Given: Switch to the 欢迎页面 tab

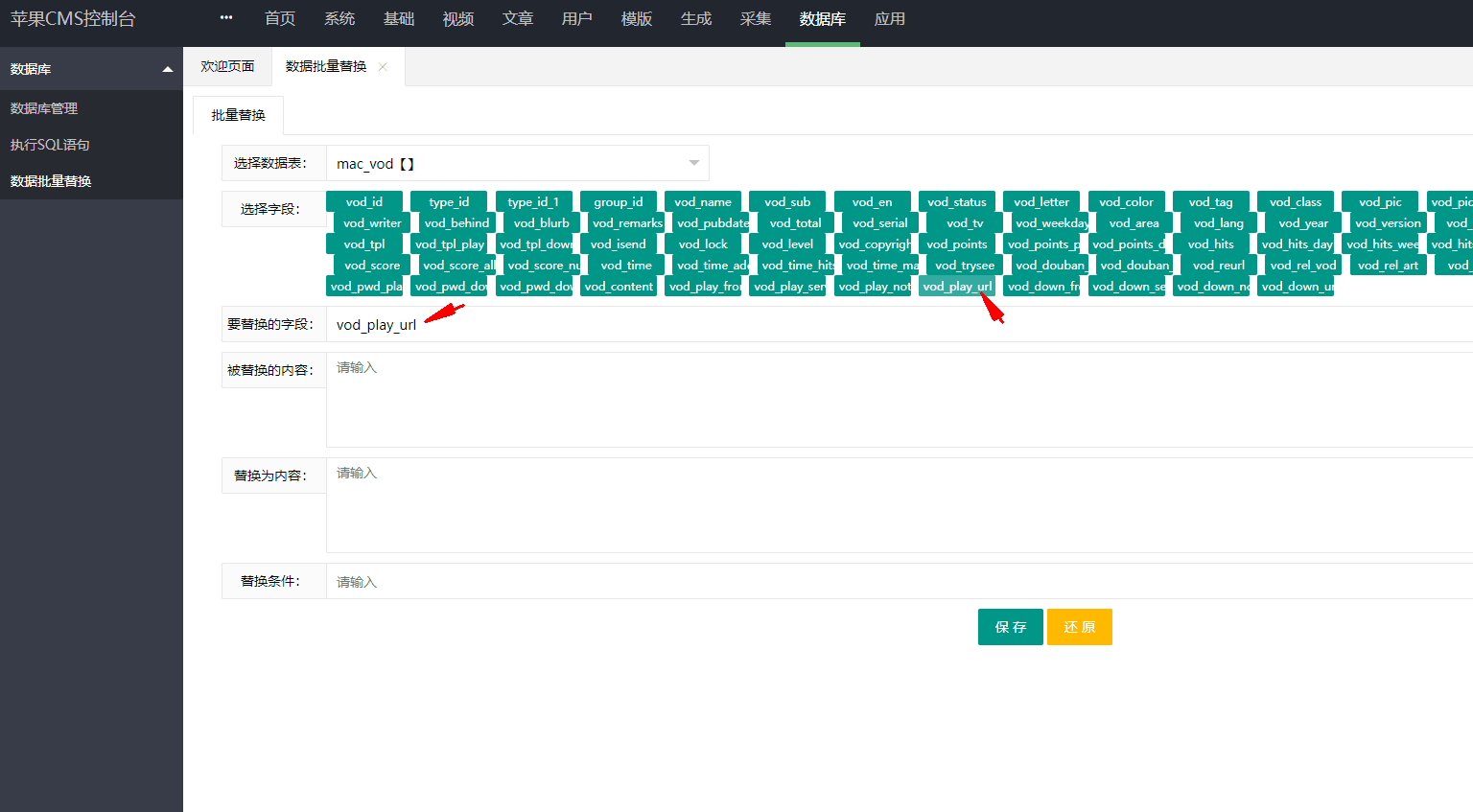Looking at the screenshot, I should (x=227, y=67).
